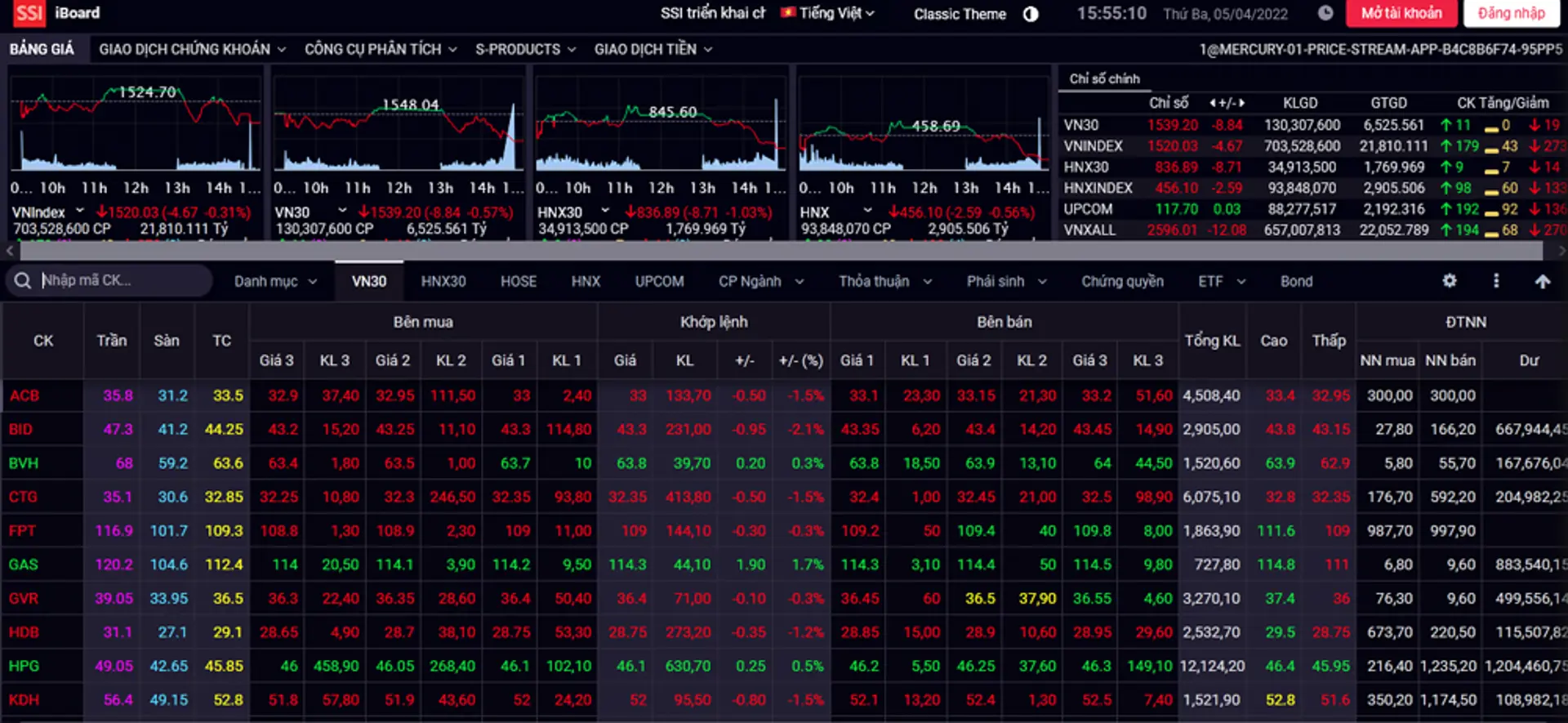Open the HPG stock symbol
The image size is (1568, 723).
pyautogui.click(x=24, y=666)
